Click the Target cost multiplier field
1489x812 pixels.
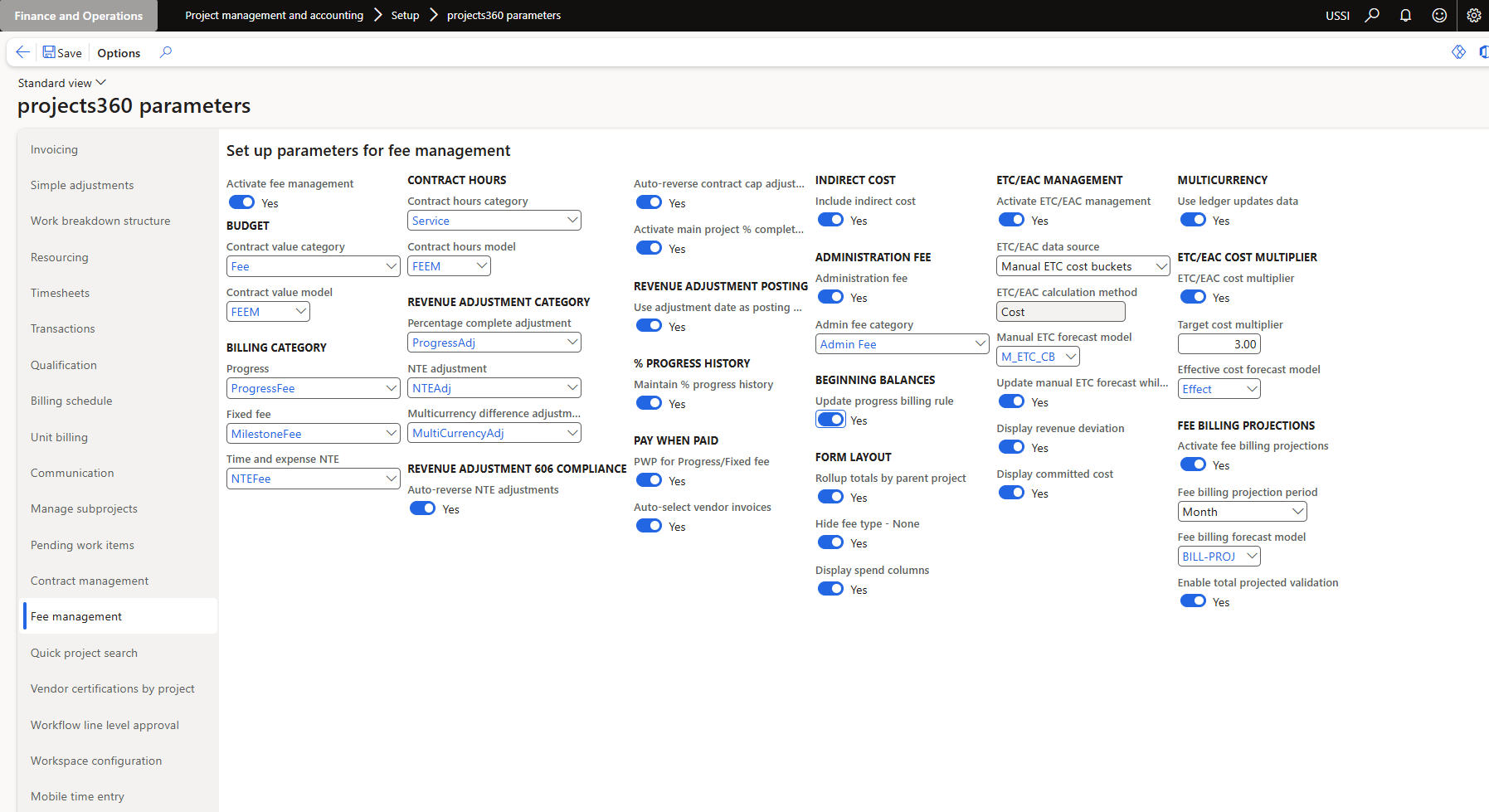[1218, 344]
